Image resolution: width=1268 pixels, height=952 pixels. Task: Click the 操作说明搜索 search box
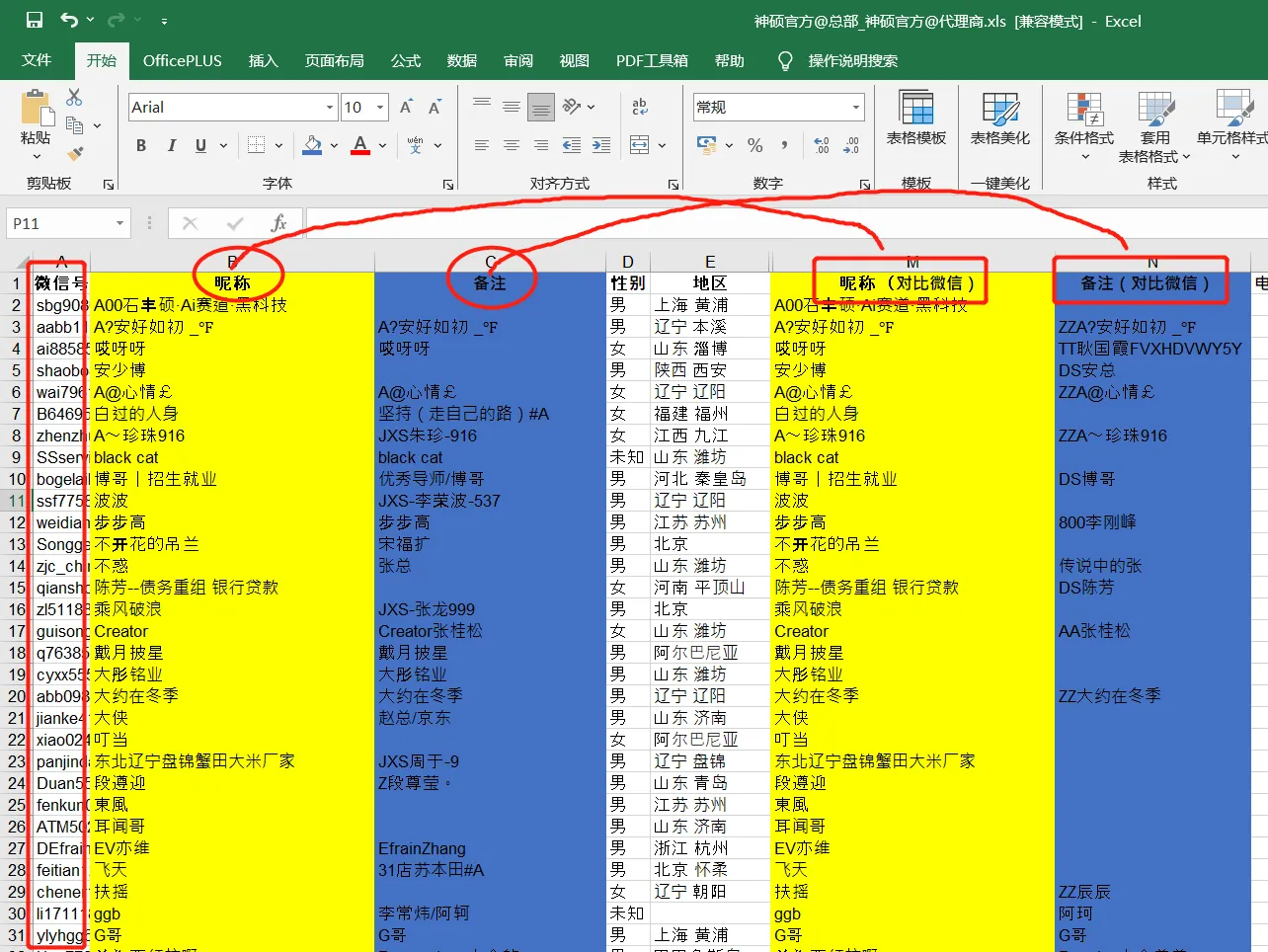pos(852,61)
